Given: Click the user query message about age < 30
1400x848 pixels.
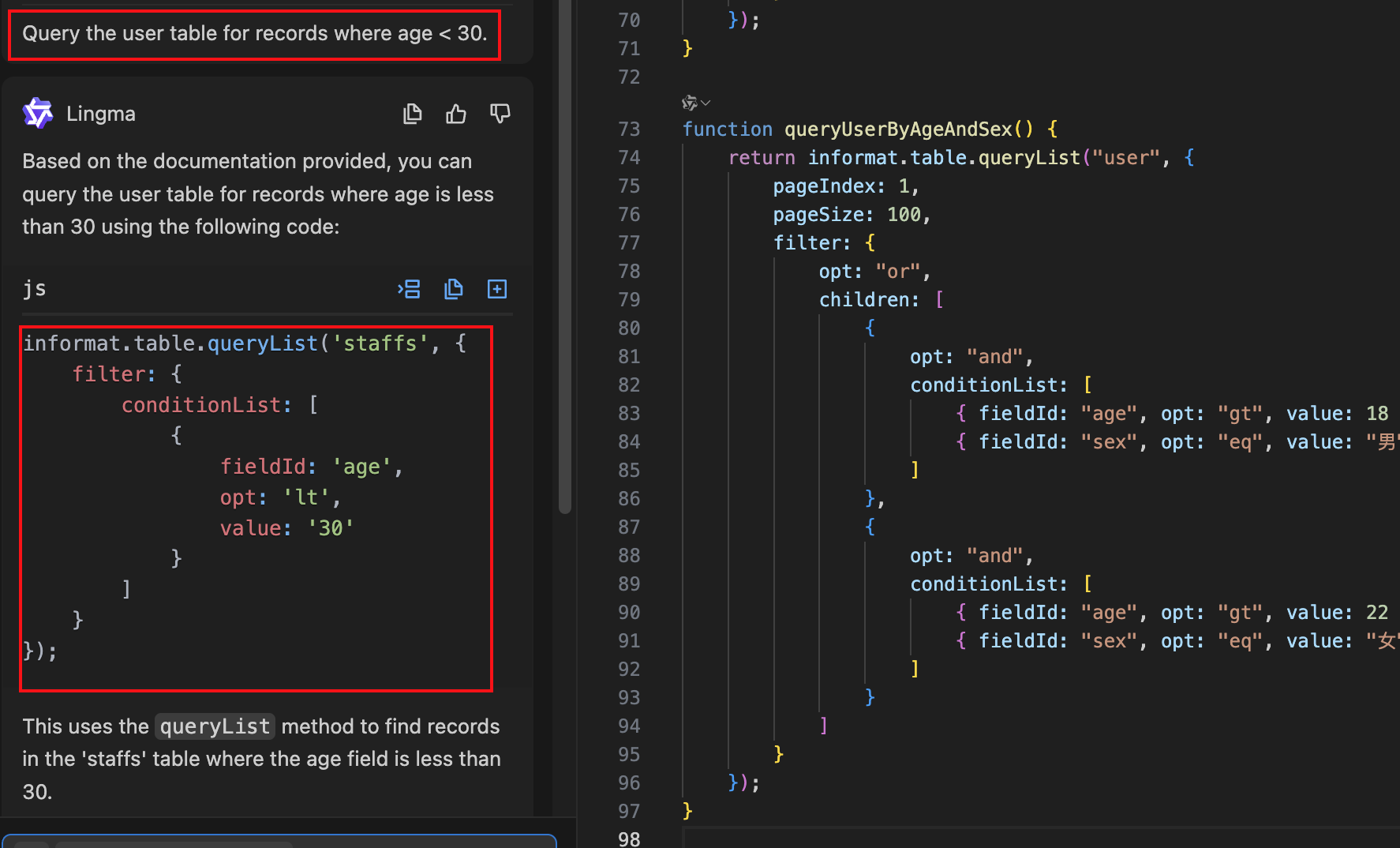Looking at the screenshot, I should (254, 34).
